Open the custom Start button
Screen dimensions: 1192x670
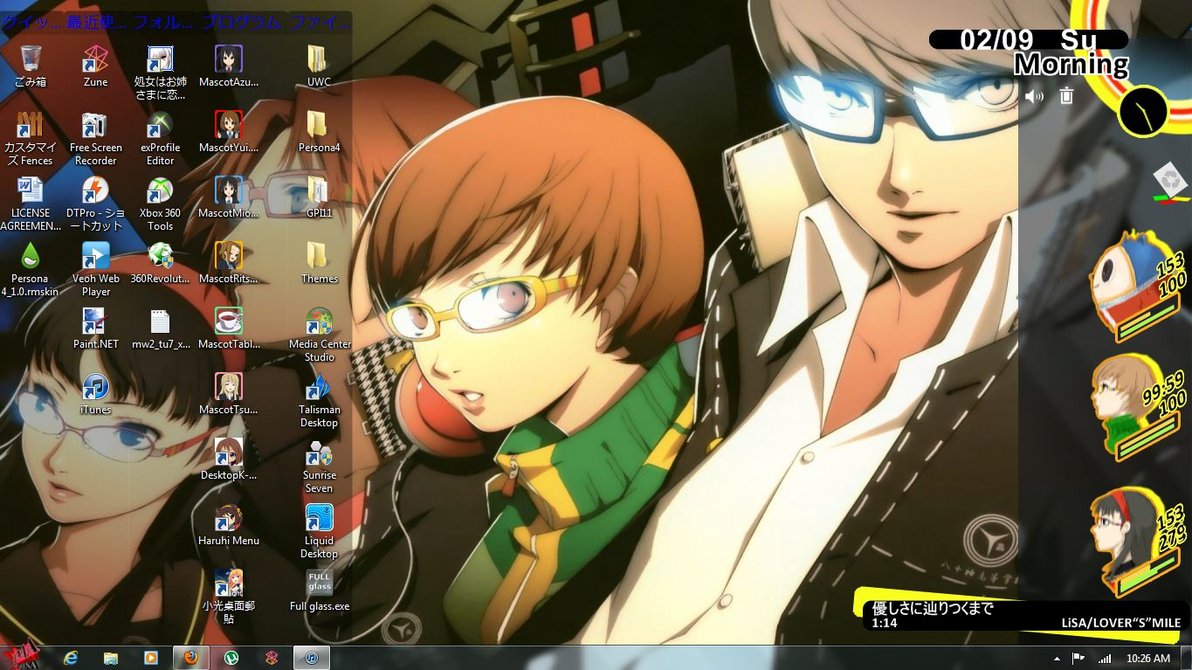pyautogui.click(x=20, y=656)
